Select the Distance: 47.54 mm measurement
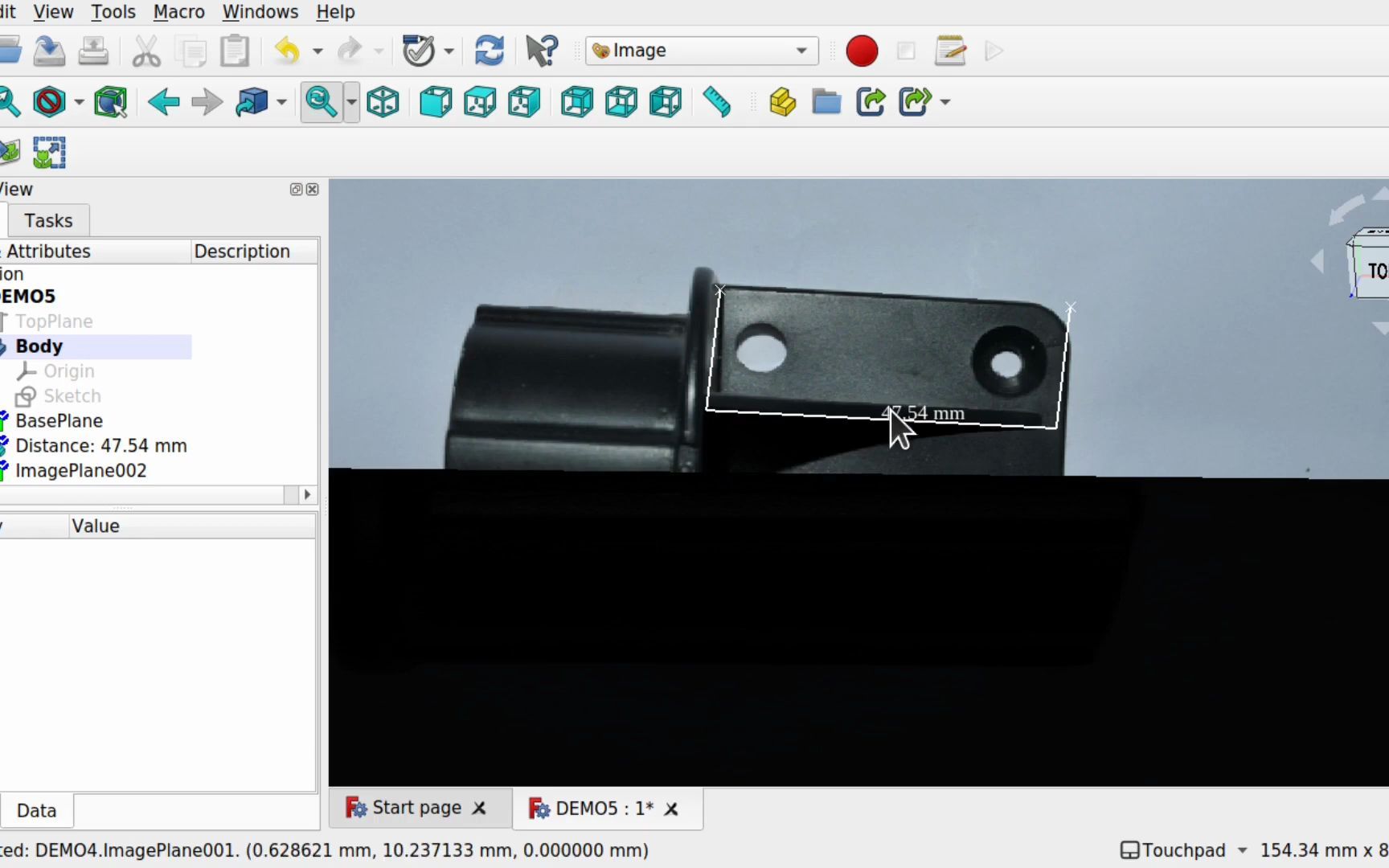 tap(101, 445)
